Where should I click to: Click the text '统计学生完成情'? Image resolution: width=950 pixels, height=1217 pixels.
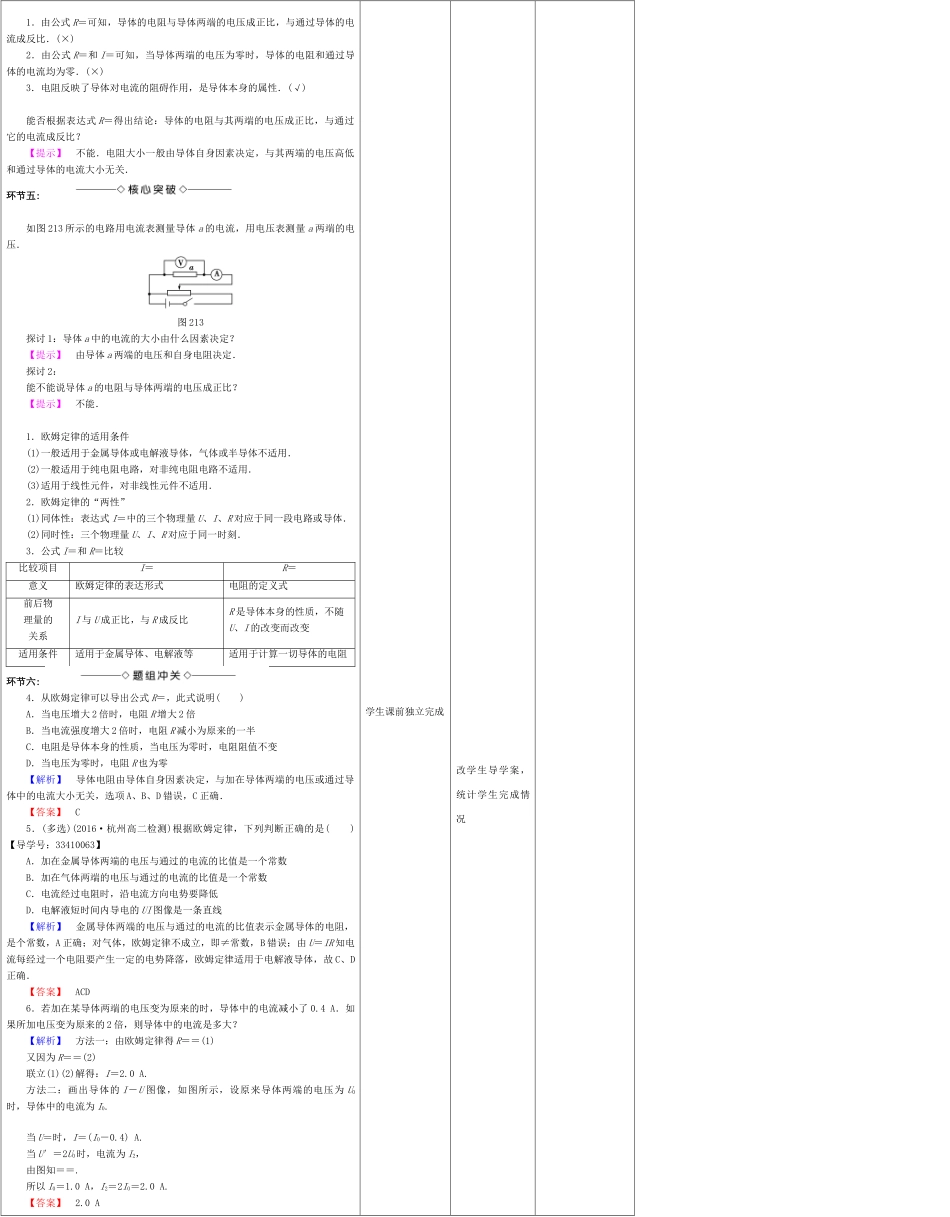click(494, 794)
